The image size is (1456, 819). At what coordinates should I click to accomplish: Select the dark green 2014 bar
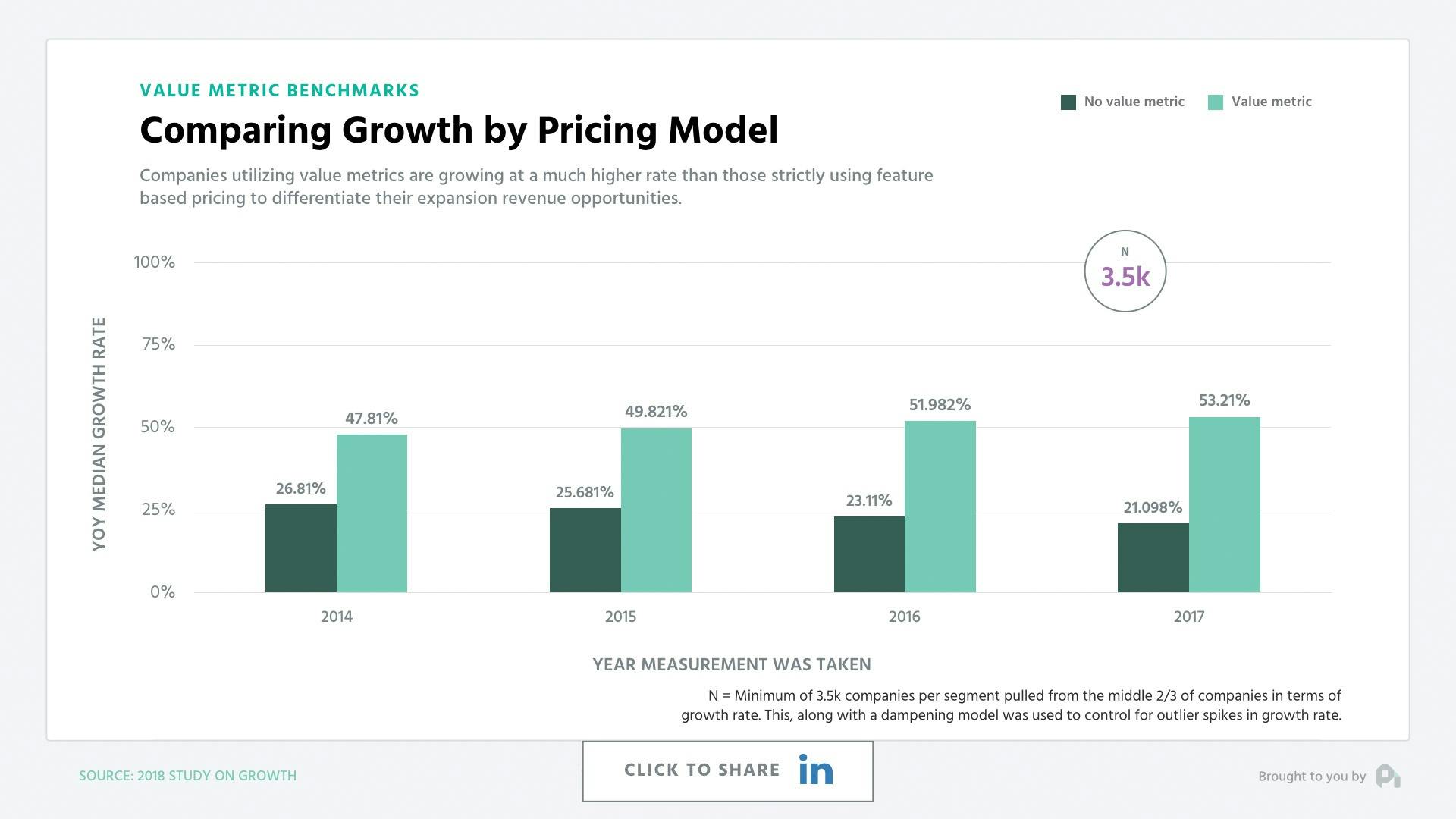[x=301, y=546]
